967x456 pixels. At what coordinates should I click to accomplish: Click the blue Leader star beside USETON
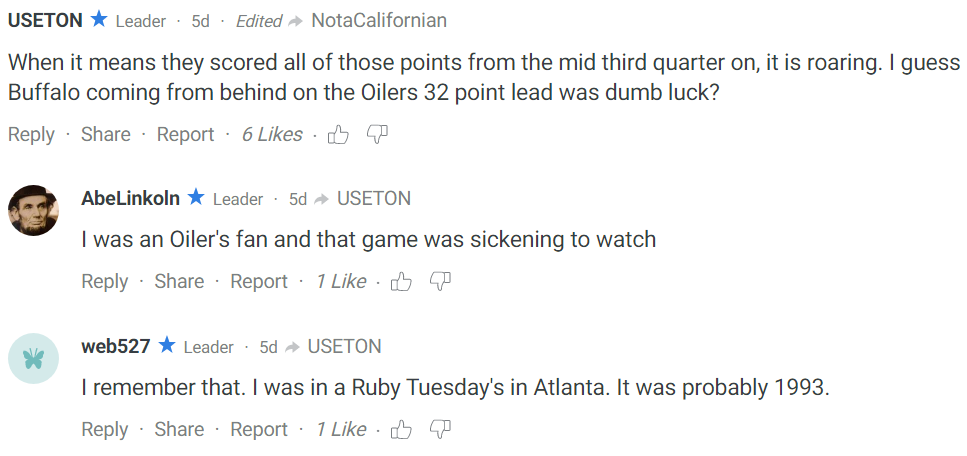pos(99,20)
